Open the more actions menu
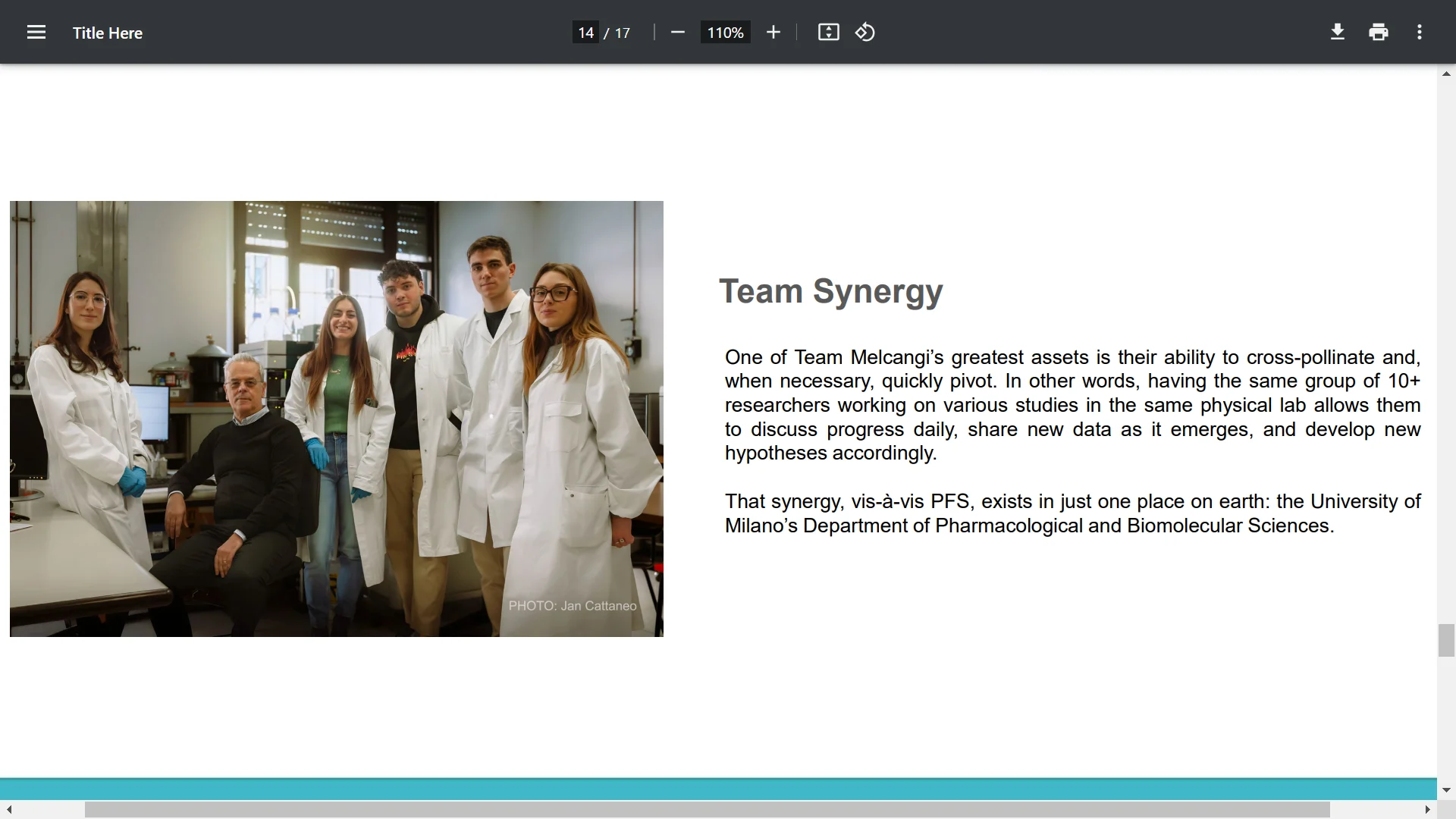This screenshot has height=819, width=1456. point(1420,33)
